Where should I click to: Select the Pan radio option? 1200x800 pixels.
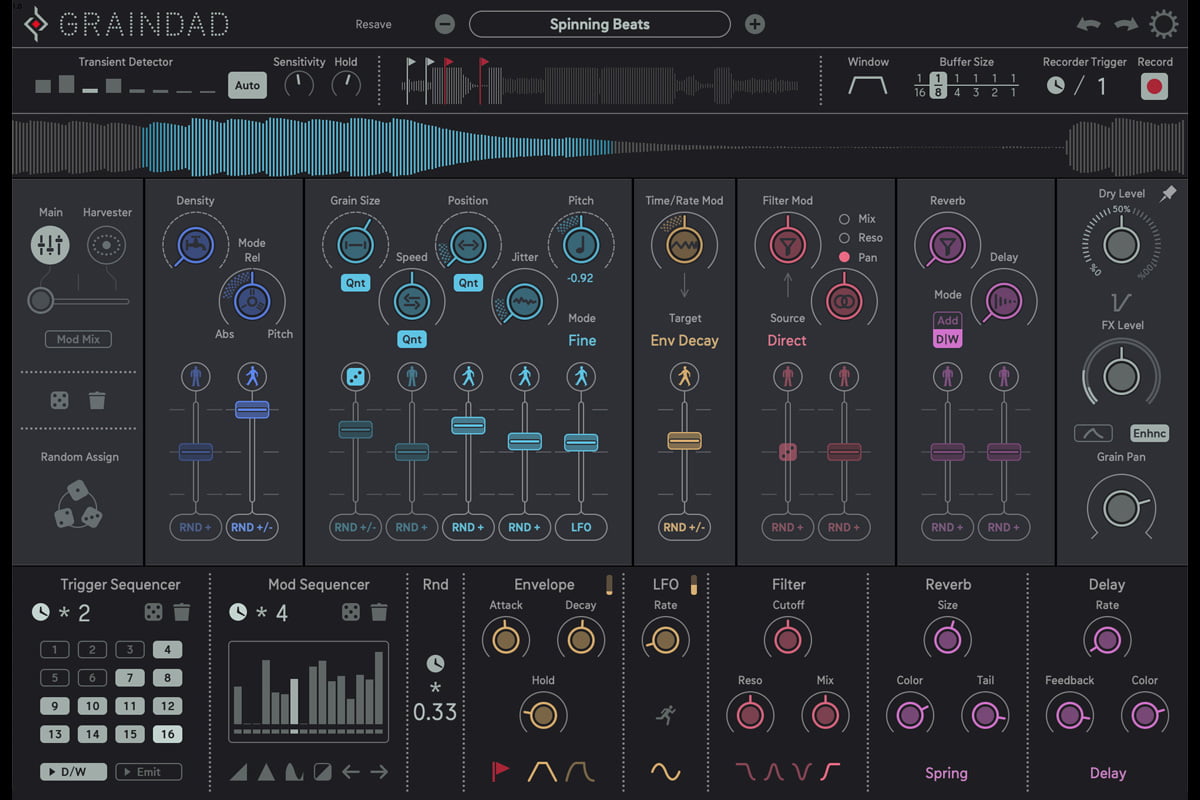pos(844,257)
